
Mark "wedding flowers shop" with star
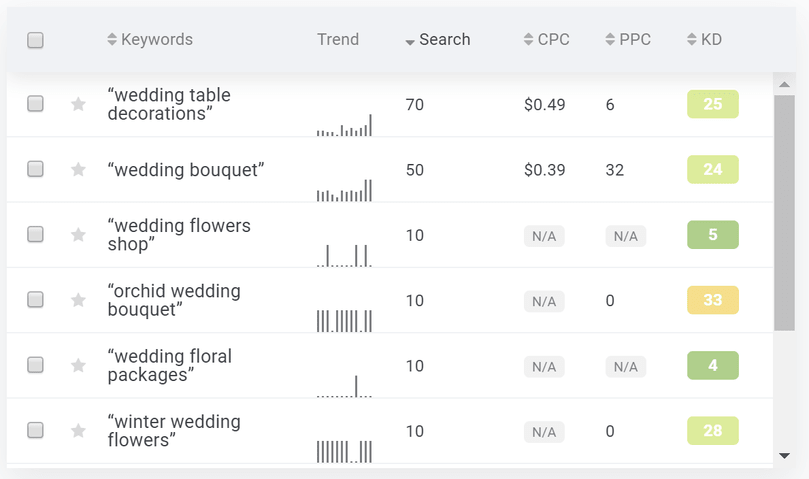point(78,235)
